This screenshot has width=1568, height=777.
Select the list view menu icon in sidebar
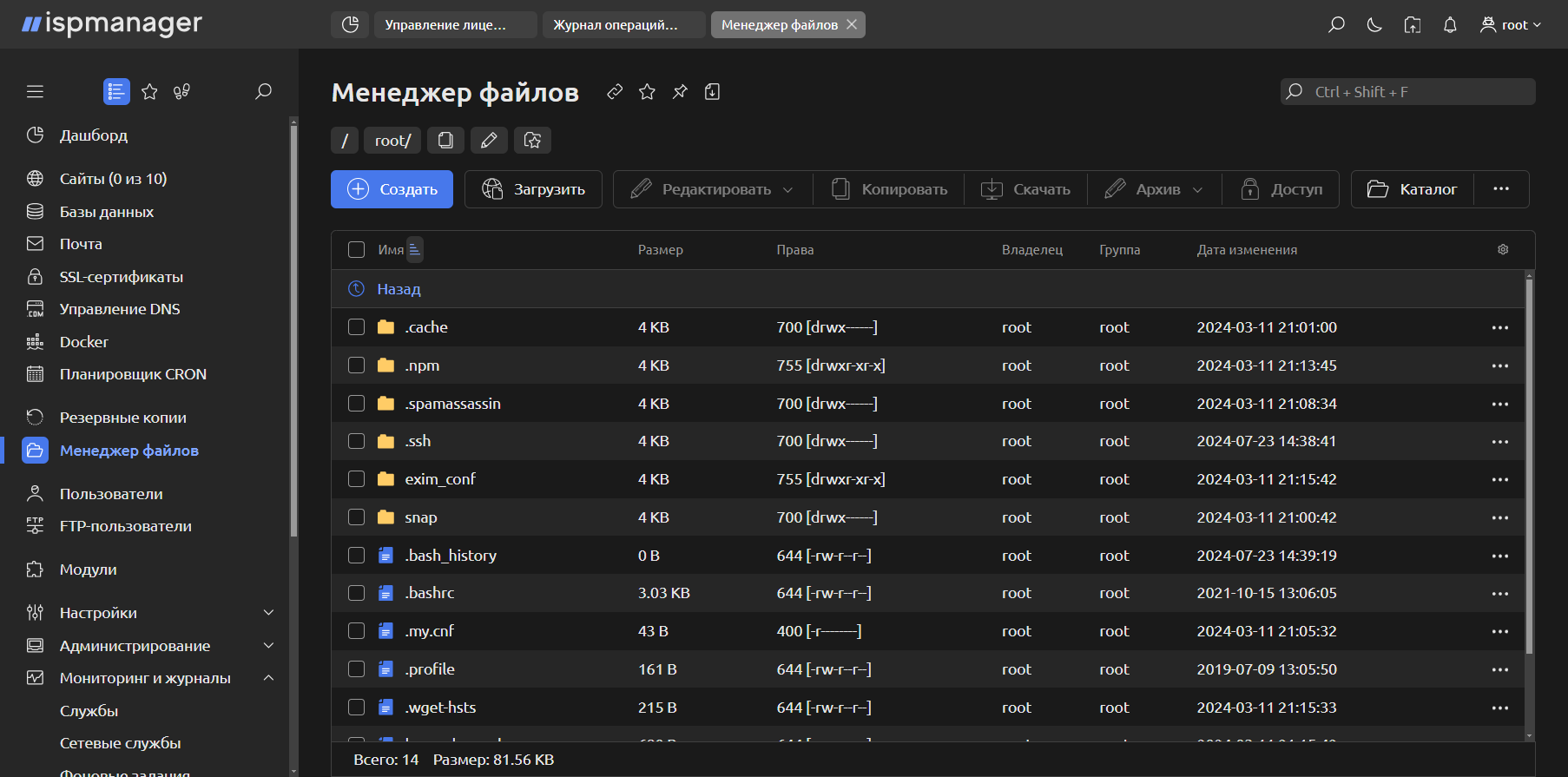116,91
